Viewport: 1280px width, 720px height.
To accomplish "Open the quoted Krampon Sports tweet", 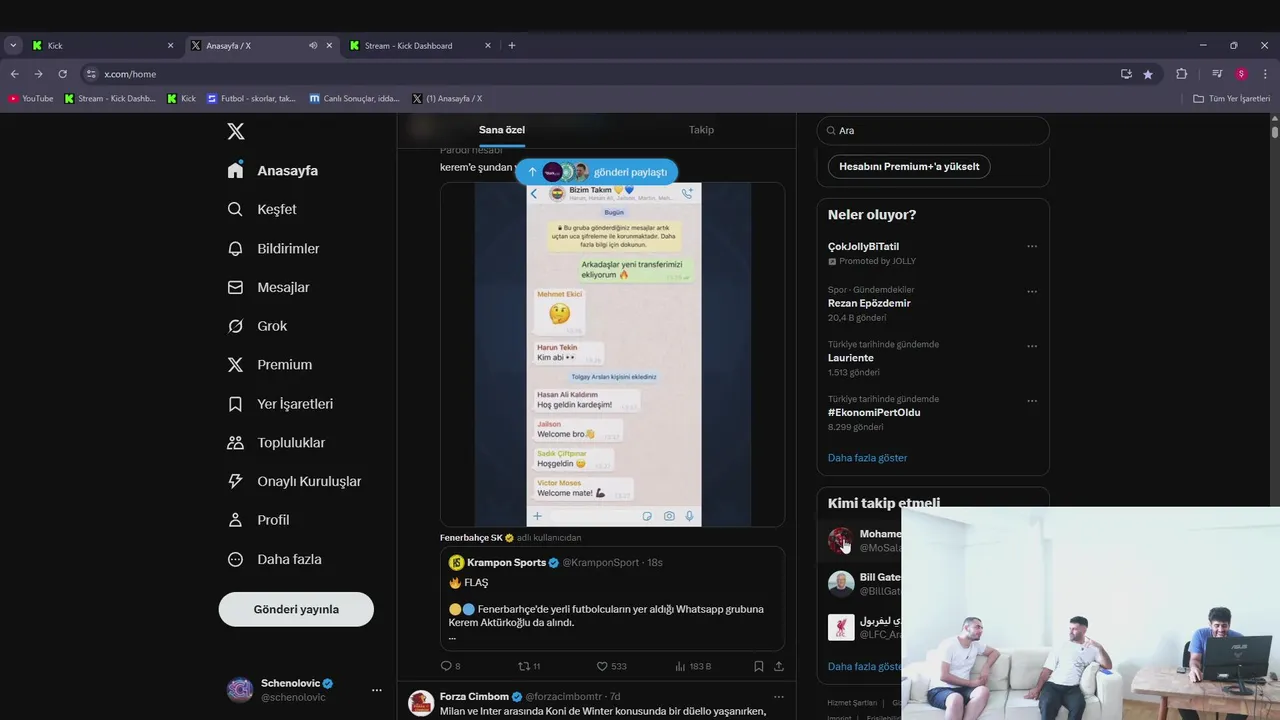I will 612,600.
